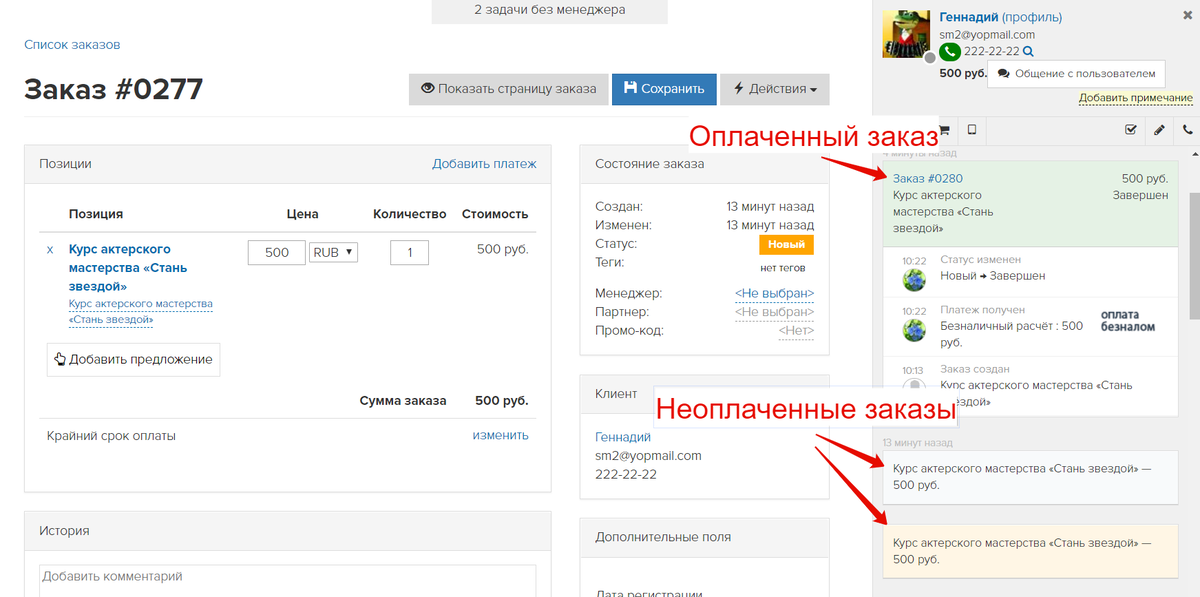This screenshot has height=597, width=1200.
Task: Click scroll-up arrow of panel scrollbar
Action: [1195, 154]
